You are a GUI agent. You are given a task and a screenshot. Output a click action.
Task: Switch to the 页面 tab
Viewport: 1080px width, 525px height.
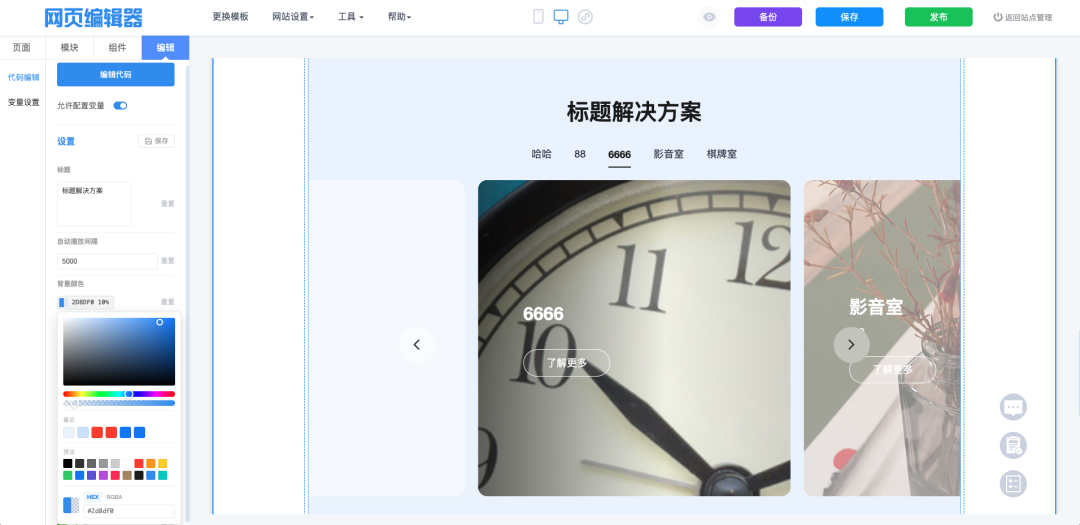[x=22, y=48]
